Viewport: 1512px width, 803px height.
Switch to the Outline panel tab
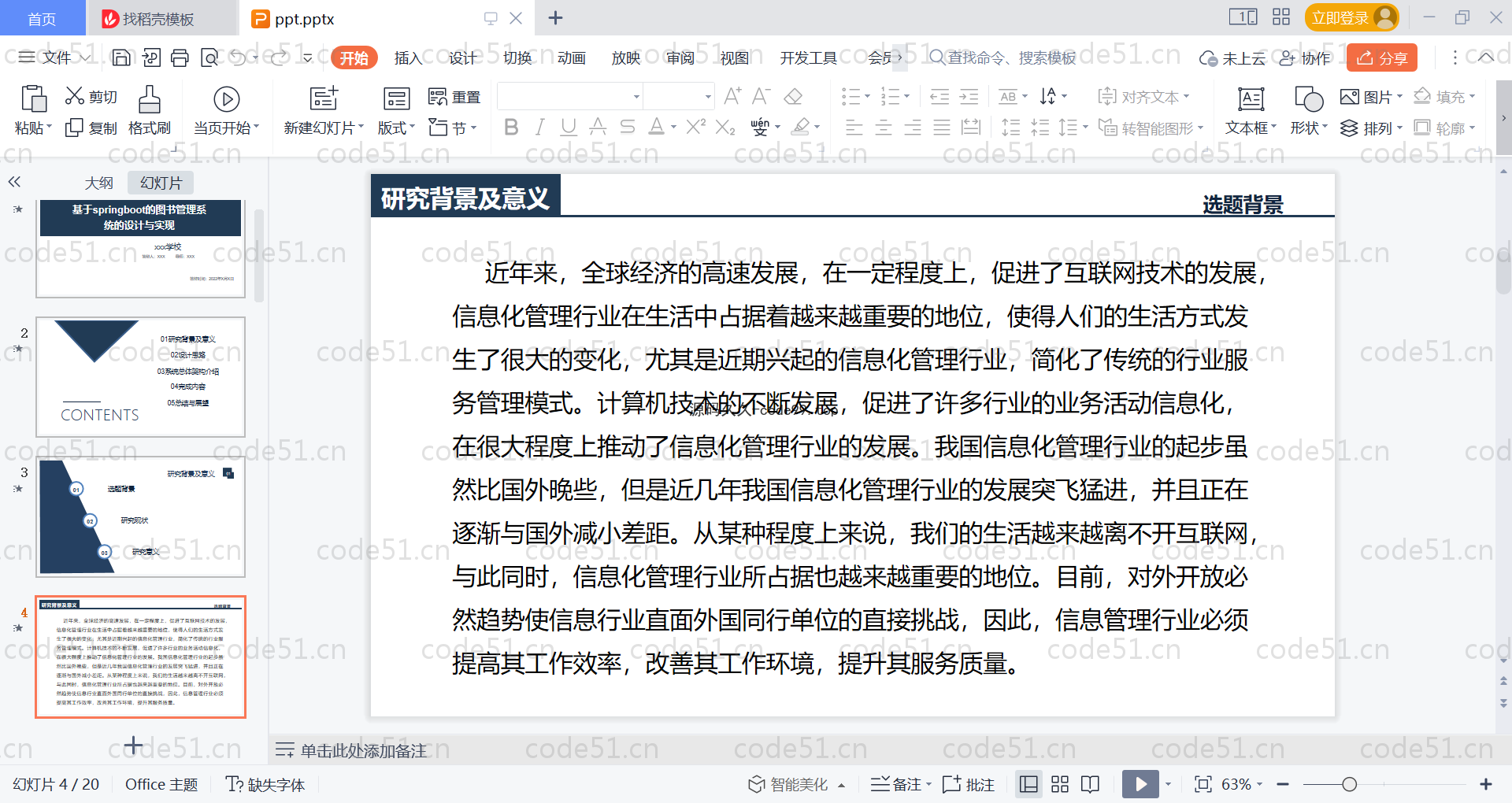tap(99, 183)
